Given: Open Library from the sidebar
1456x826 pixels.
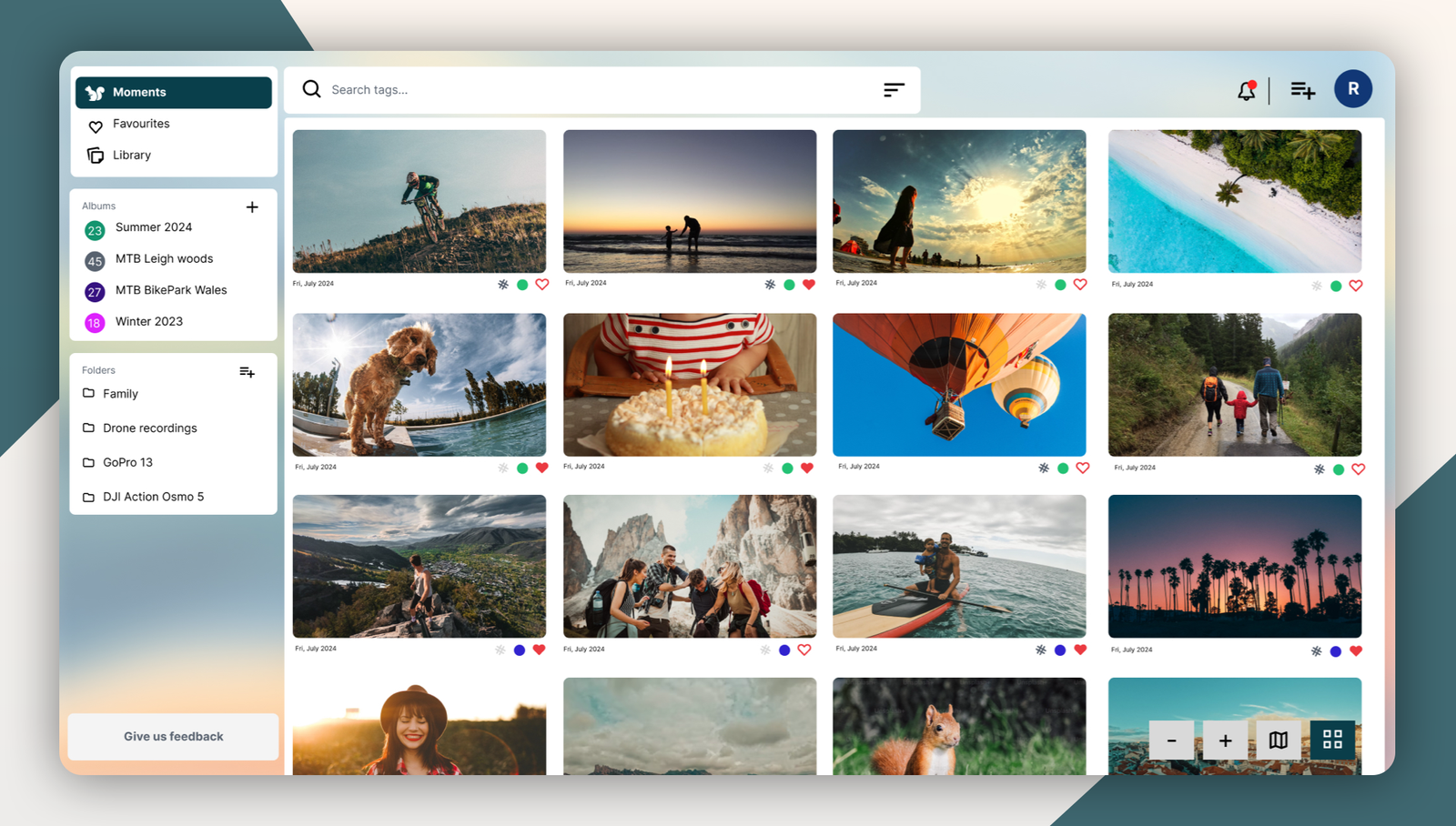Looking at the screenshot, I should (132, 156).
